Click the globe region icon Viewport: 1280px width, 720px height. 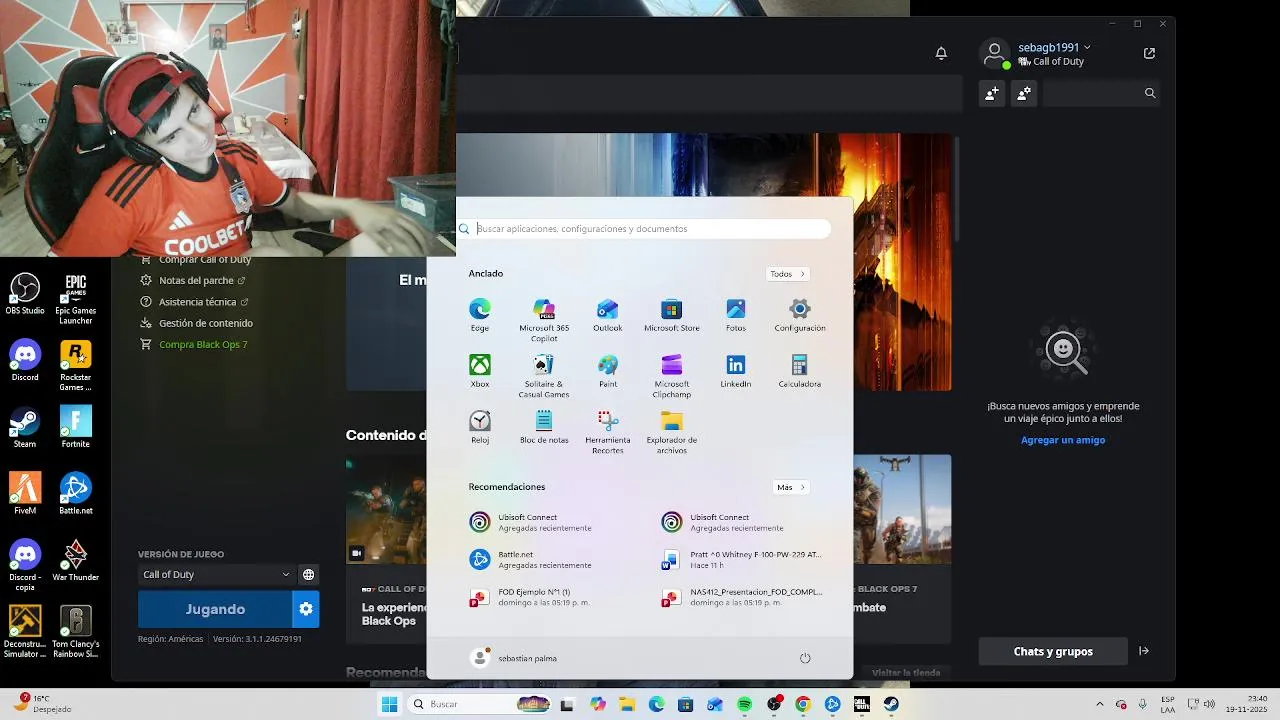tap(308, 574)
